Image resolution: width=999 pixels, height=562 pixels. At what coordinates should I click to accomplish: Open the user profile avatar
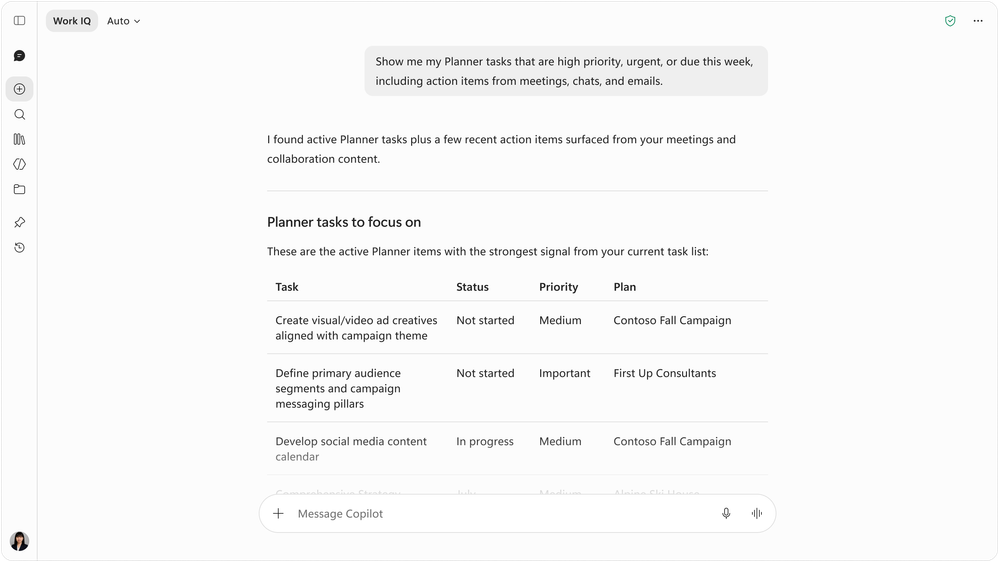(x=20, y=541)
